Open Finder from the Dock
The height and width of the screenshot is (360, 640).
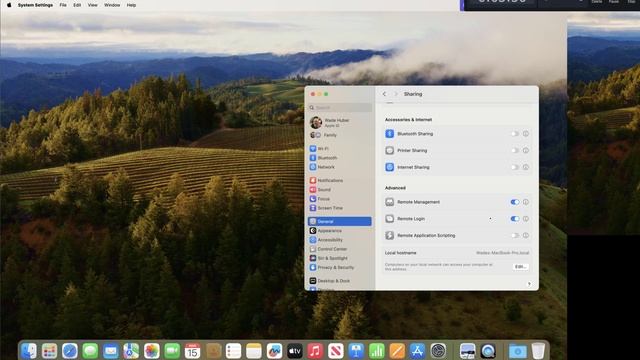pos(29,351)
